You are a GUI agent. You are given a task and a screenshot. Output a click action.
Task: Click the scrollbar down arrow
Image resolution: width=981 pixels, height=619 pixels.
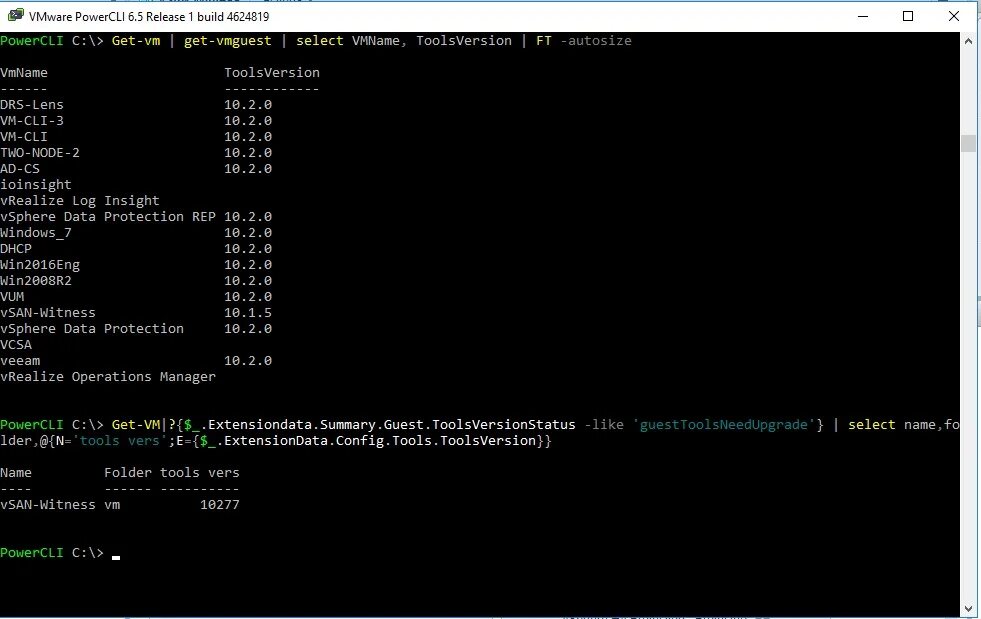[x=968, y=608]
